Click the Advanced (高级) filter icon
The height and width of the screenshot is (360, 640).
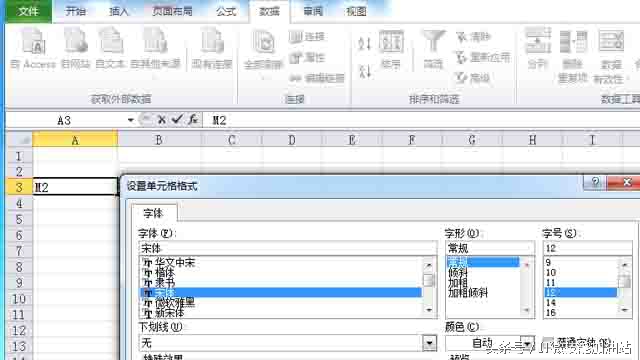click(x=462, y=78)
